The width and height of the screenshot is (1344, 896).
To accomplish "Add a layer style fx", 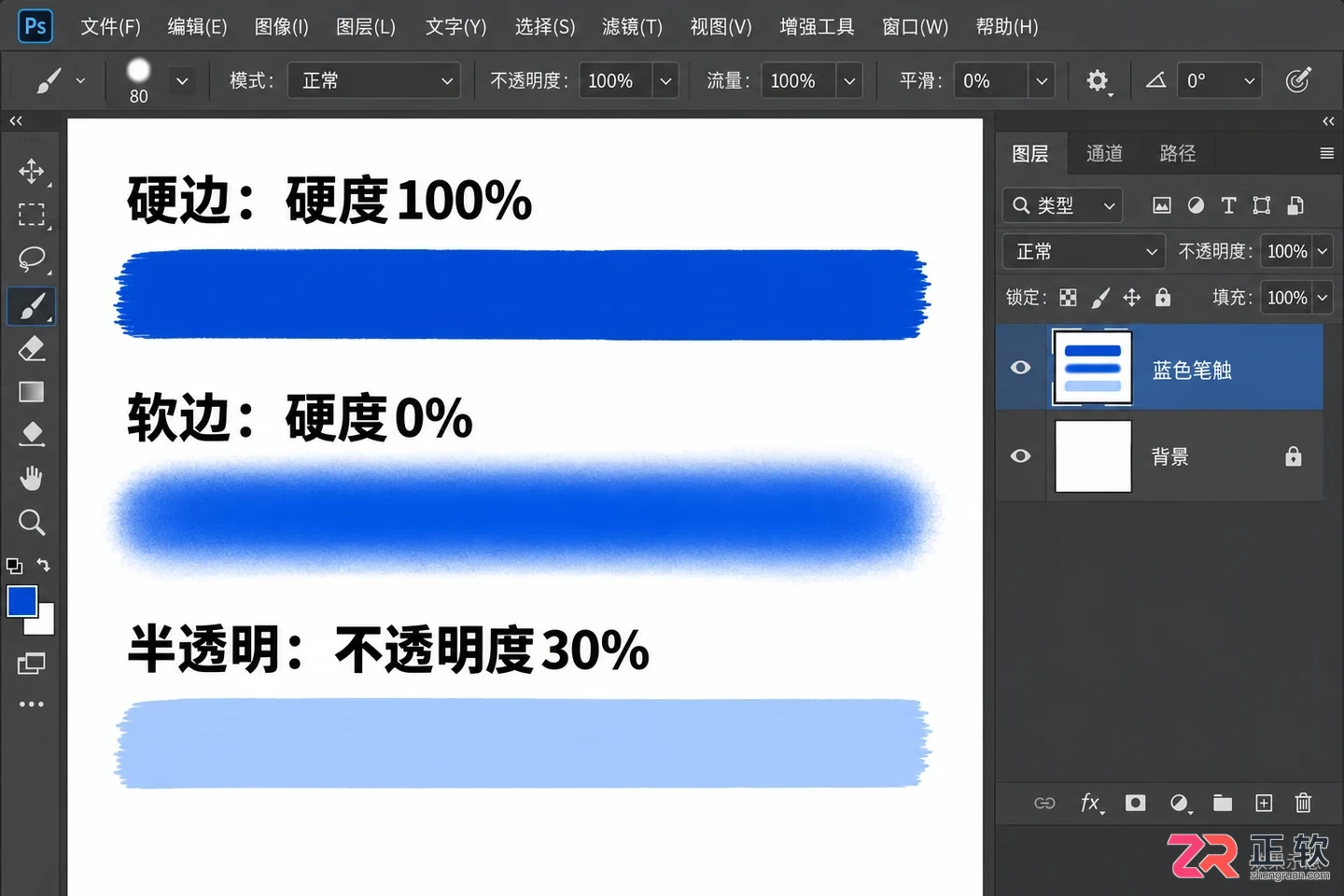I will tap(1090, 803).
